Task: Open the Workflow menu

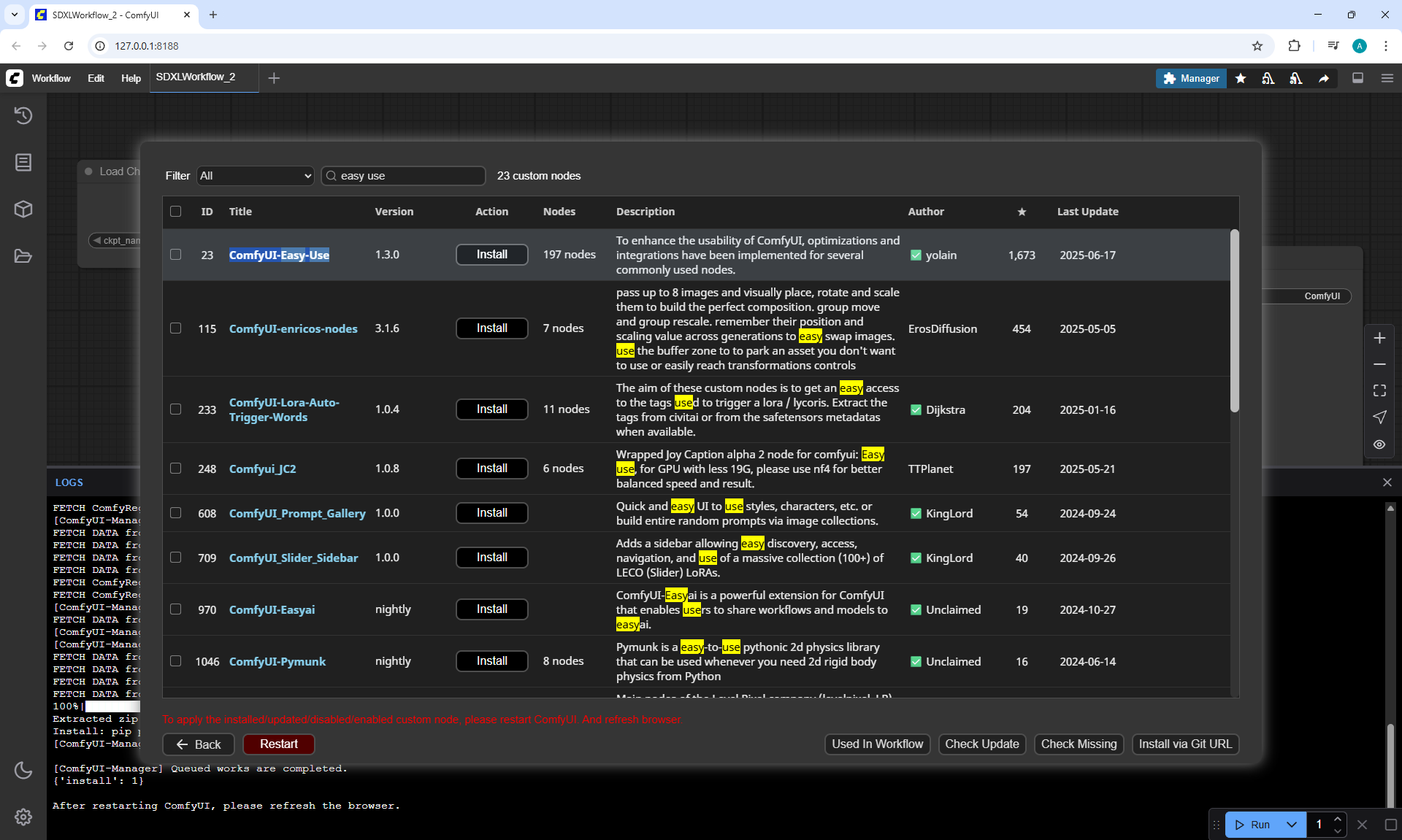Action: click(x=51, y=78)
